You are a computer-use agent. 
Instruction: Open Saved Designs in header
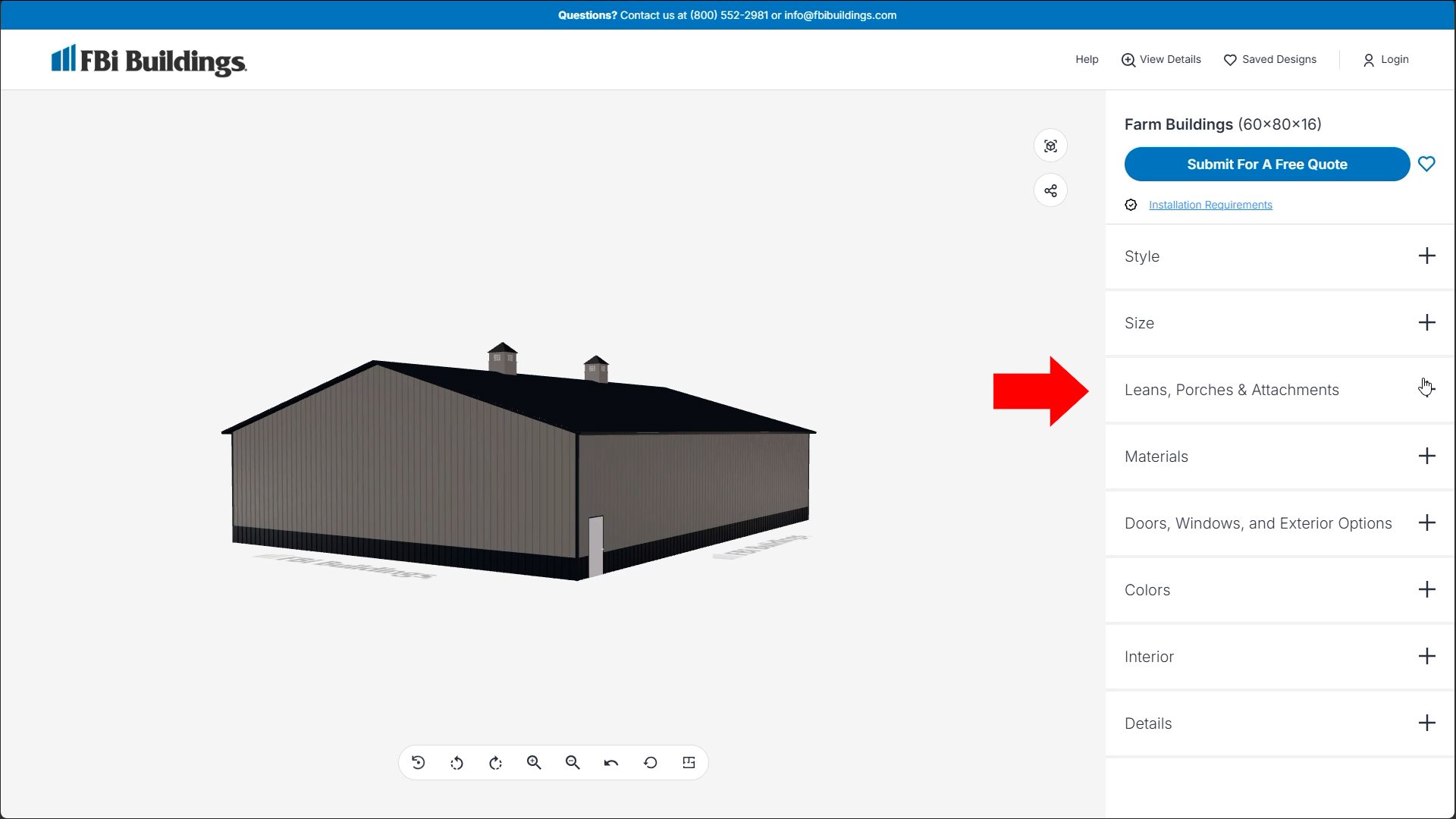1270,59
